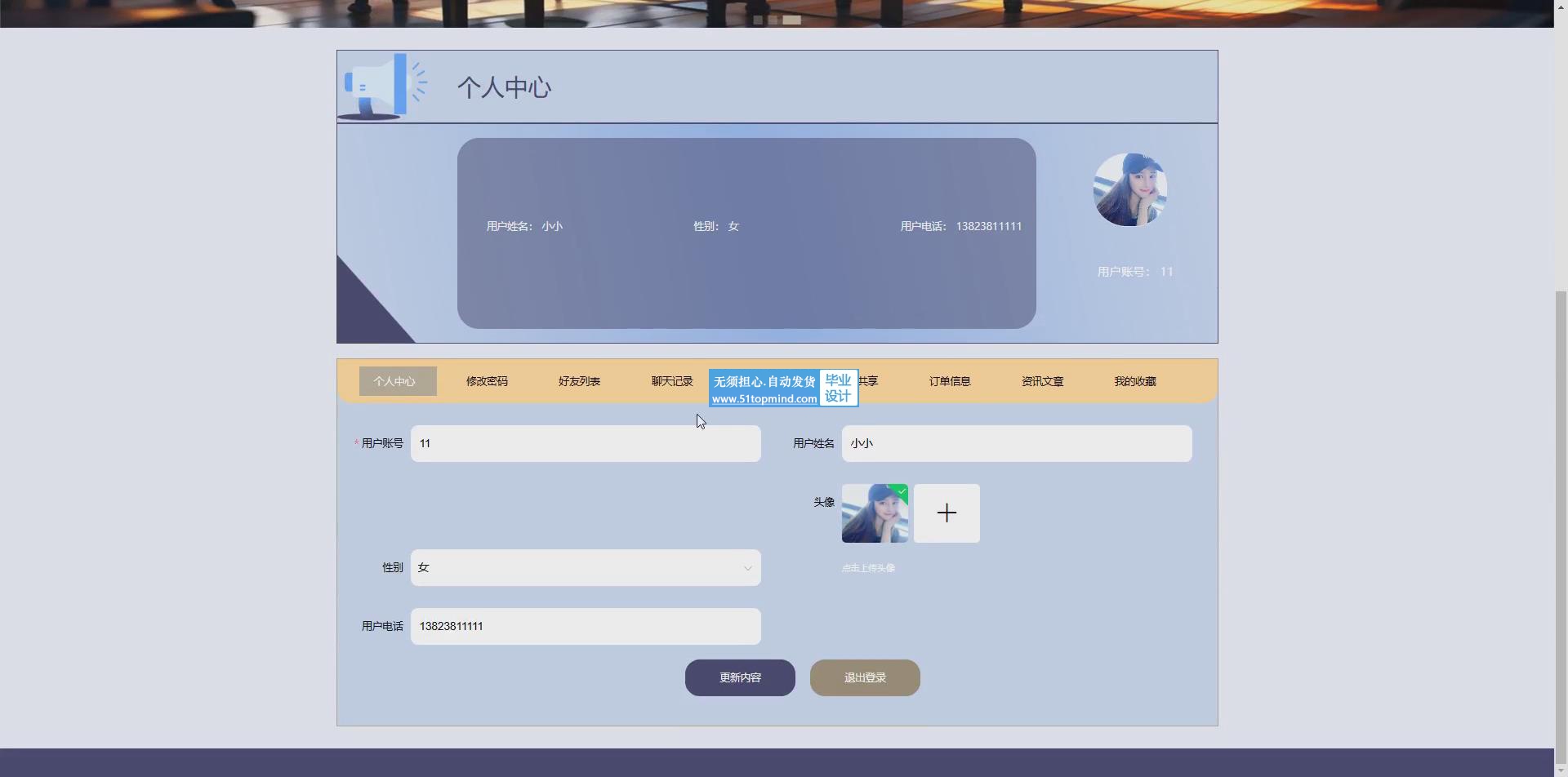Open the uploaded avatar thumbnail preview
The height and width of the screenshot is (777, 1568).
pos(873,514)
